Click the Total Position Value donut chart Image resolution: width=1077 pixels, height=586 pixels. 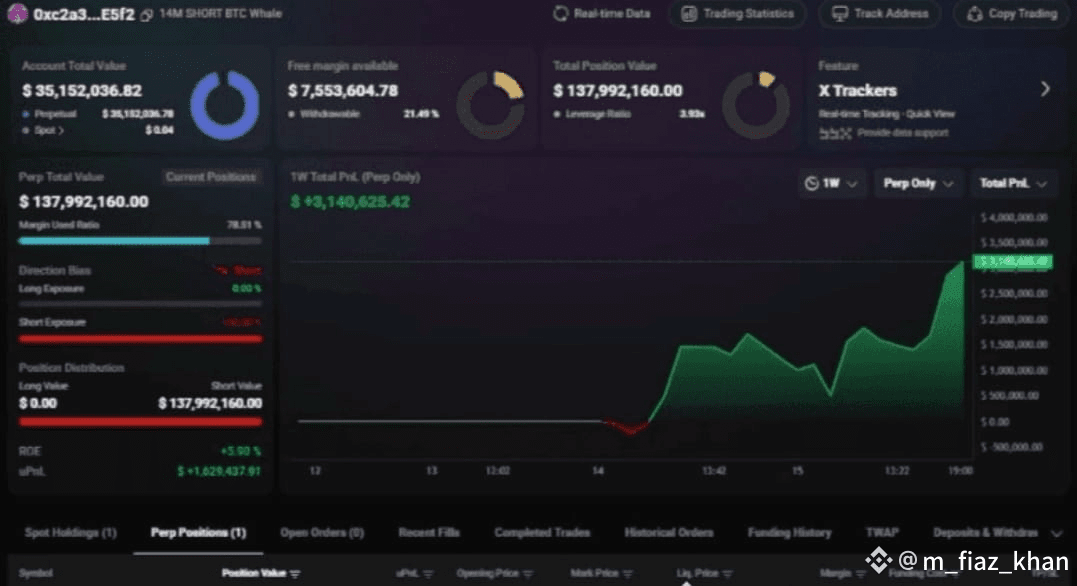(756, 105)
